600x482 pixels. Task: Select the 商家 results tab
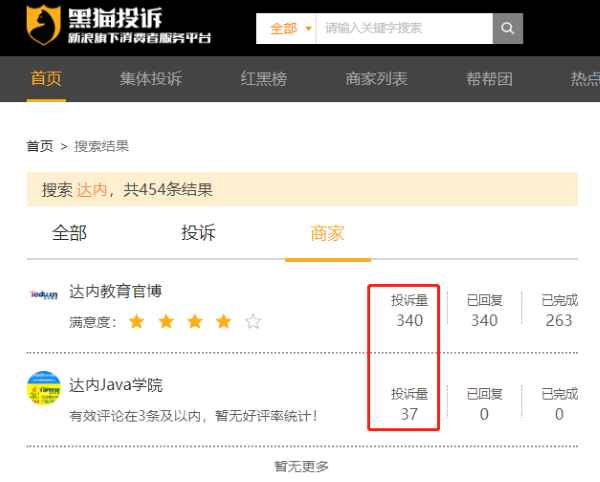[328, 233]
